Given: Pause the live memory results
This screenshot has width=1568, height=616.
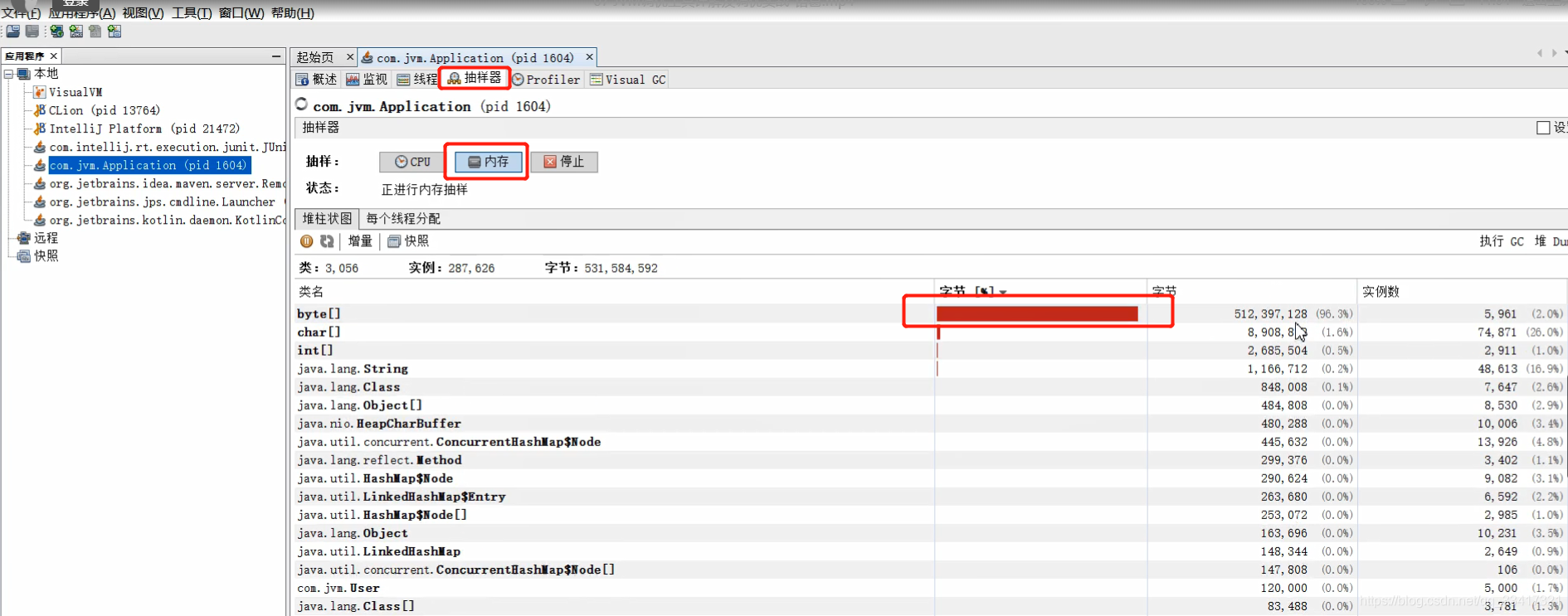Looking at the screenshot, I should (307, 241).
